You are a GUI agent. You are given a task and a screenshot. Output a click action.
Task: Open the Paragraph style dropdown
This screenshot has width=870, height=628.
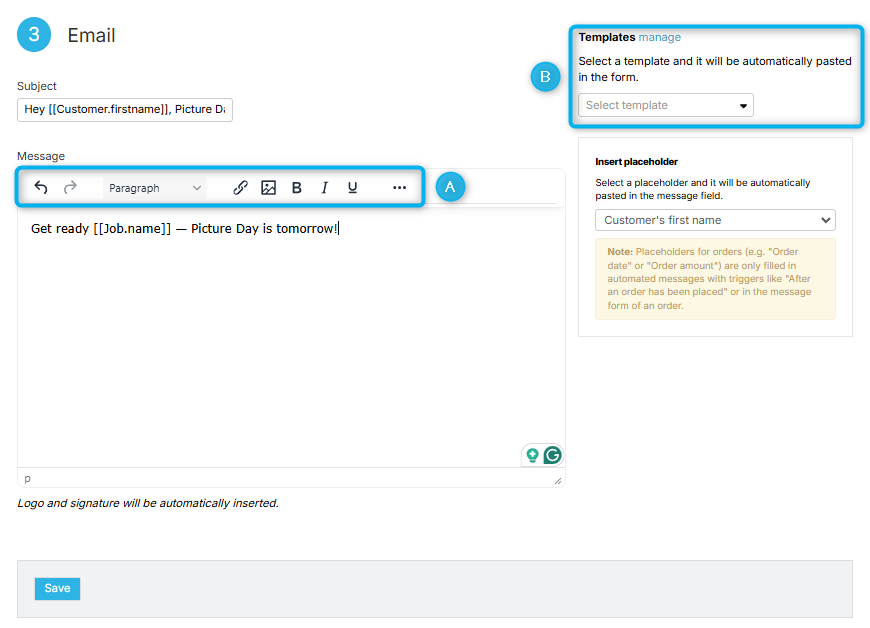(155, 188)
